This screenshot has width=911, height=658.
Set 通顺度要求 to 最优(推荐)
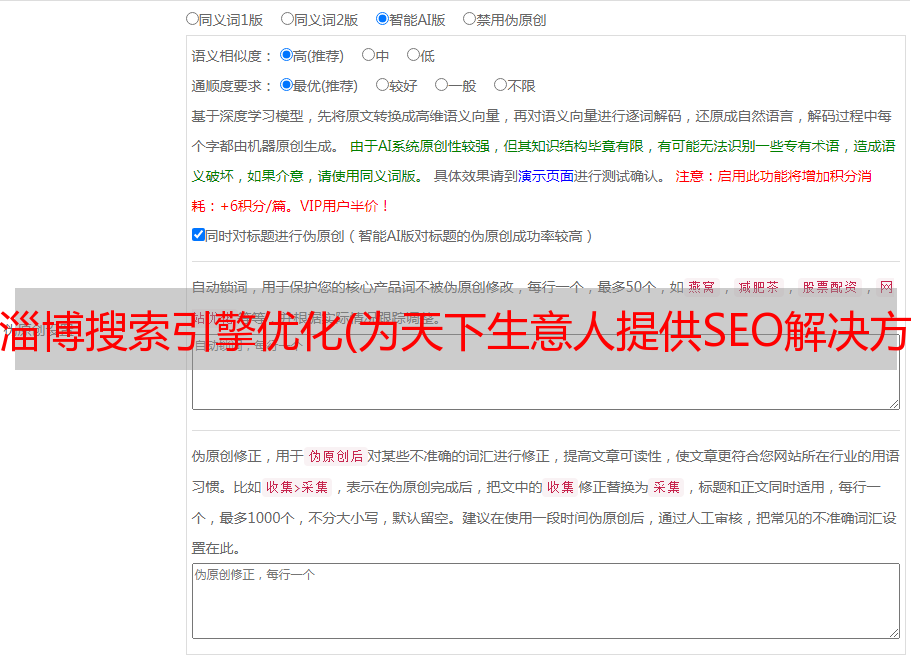pos(286,85)
